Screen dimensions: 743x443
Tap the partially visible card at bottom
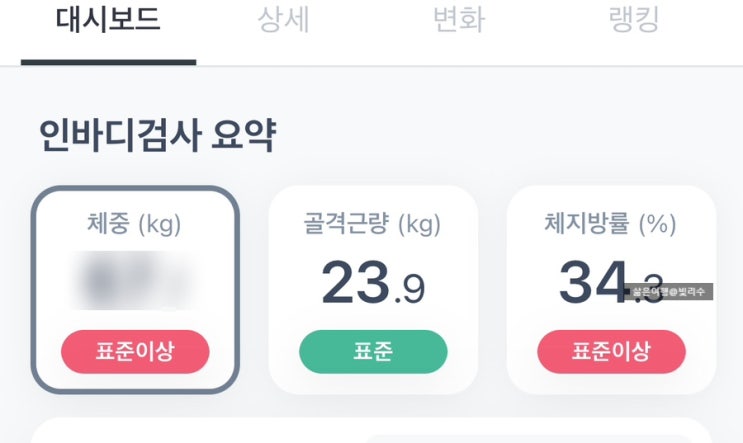coord(371,432)
